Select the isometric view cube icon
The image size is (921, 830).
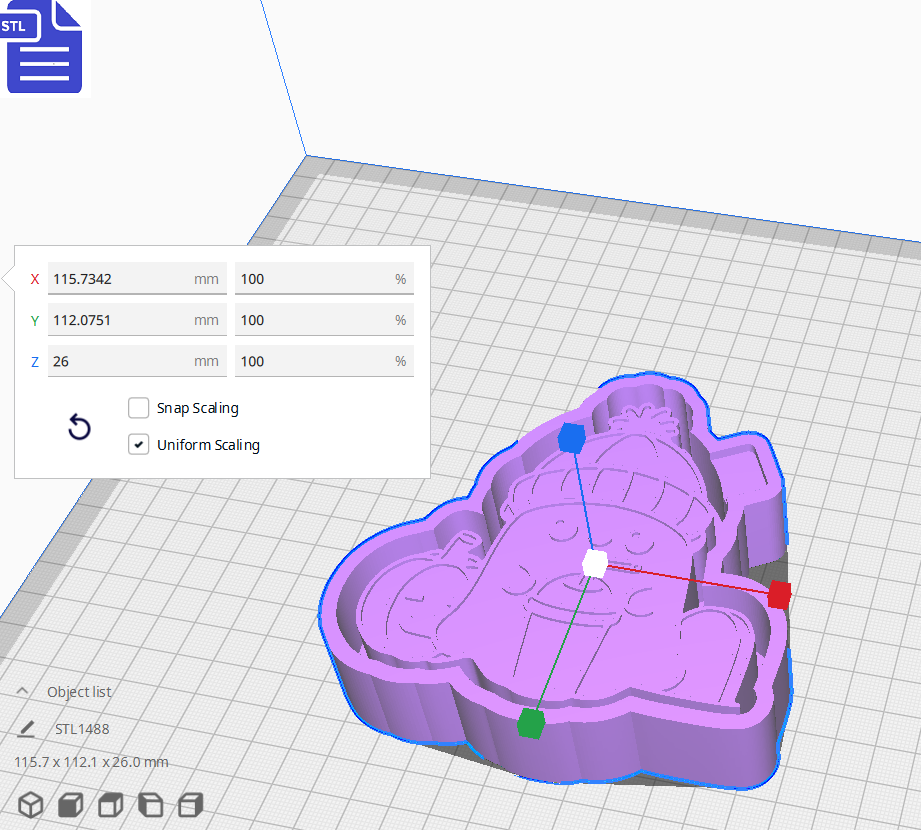(30, 804)
